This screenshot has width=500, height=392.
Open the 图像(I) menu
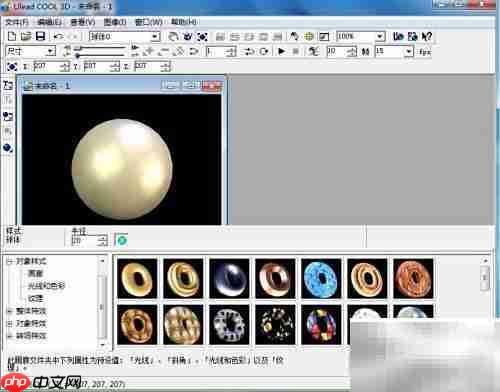tap(115, 22)
